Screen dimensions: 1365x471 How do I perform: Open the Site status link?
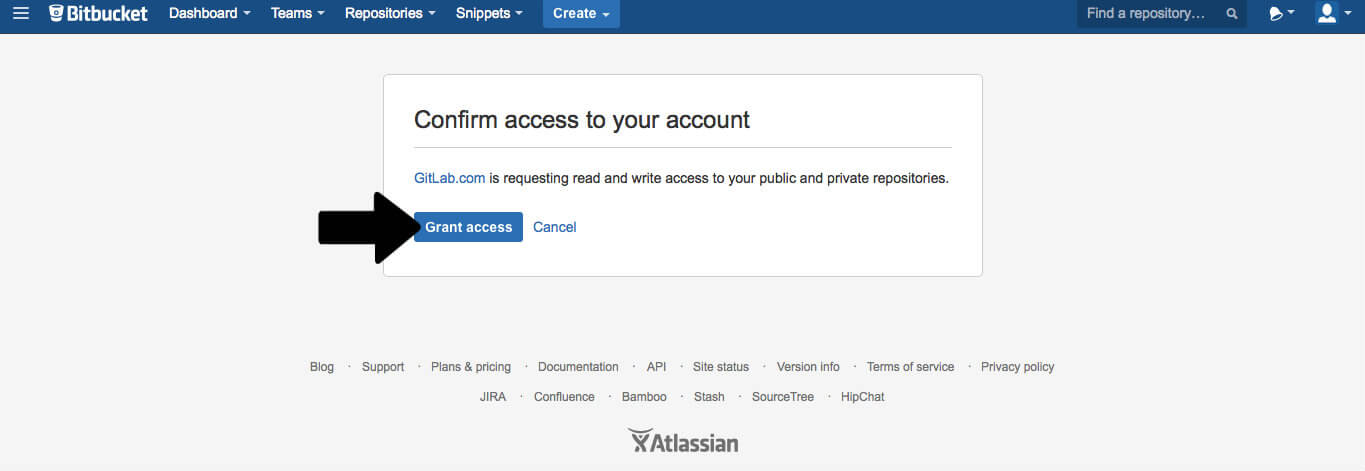pos(720,367)
